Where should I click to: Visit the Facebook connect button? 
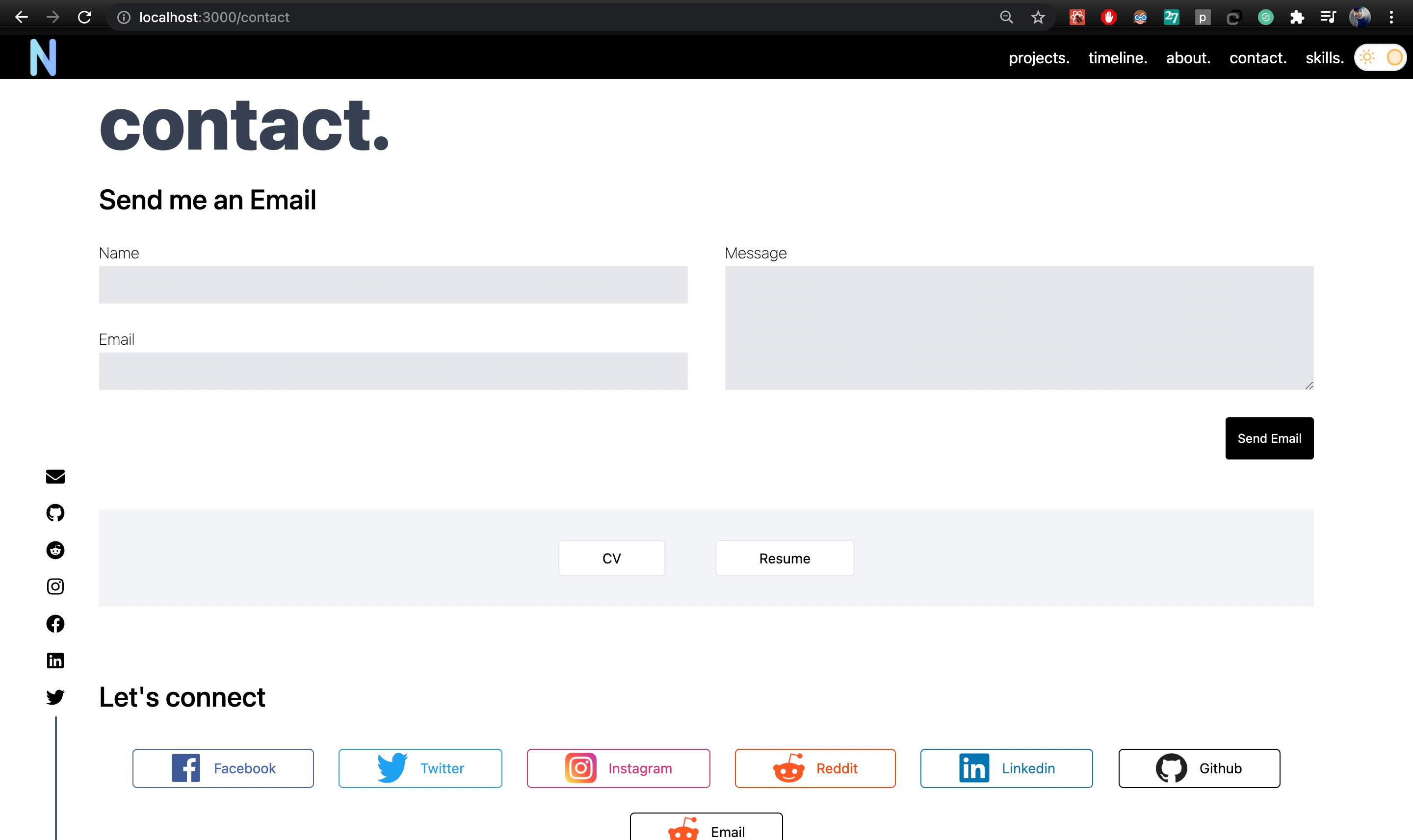tap(223, 768)
